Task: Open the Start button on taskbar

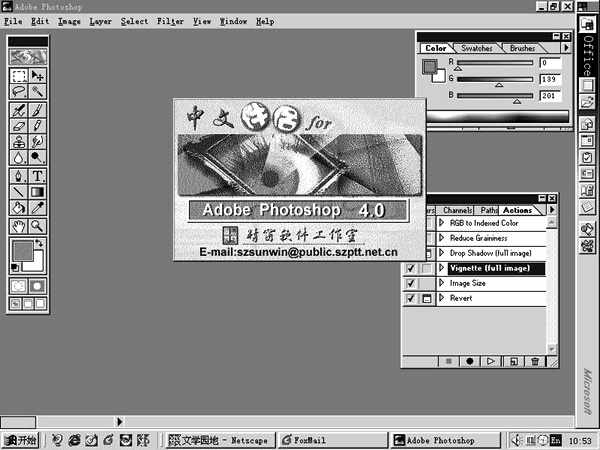Action: click(20, 440)
